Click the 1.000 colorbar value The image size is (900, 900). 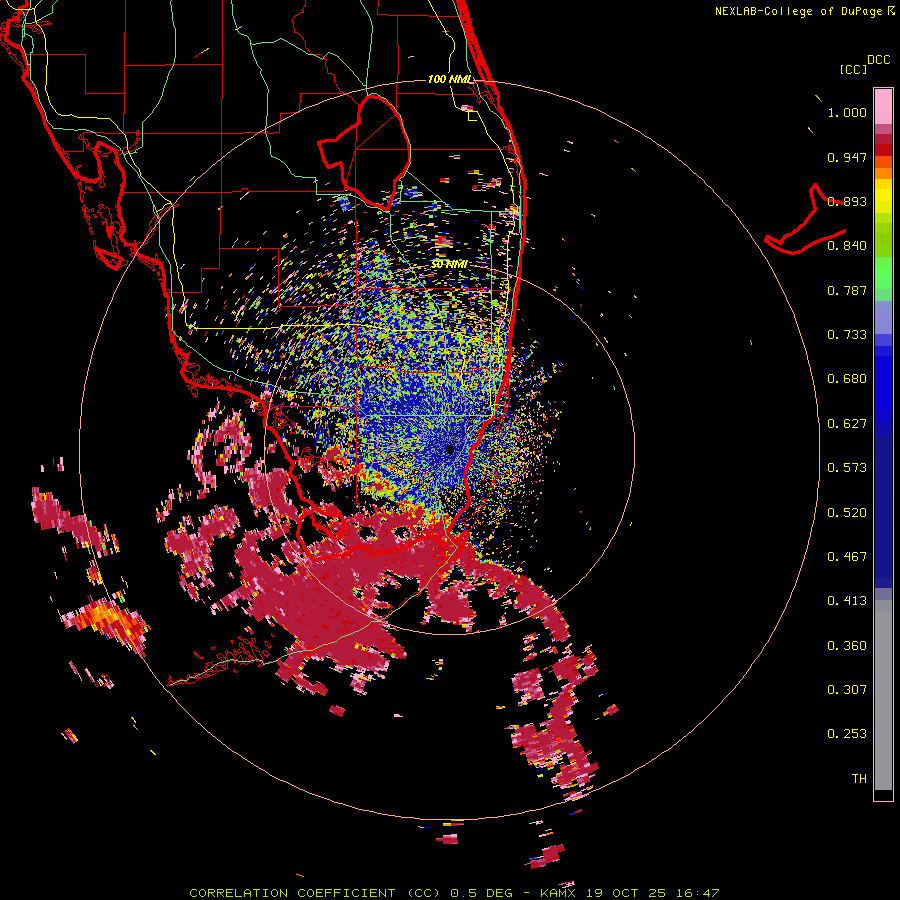(x=847, y=112)
